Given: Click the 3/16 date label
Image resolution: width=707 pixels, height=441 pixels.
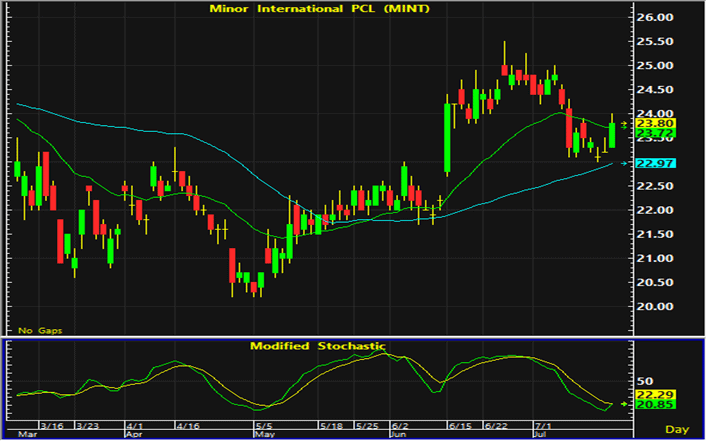Looking at the screenshot, I should [x=51, y=426].
